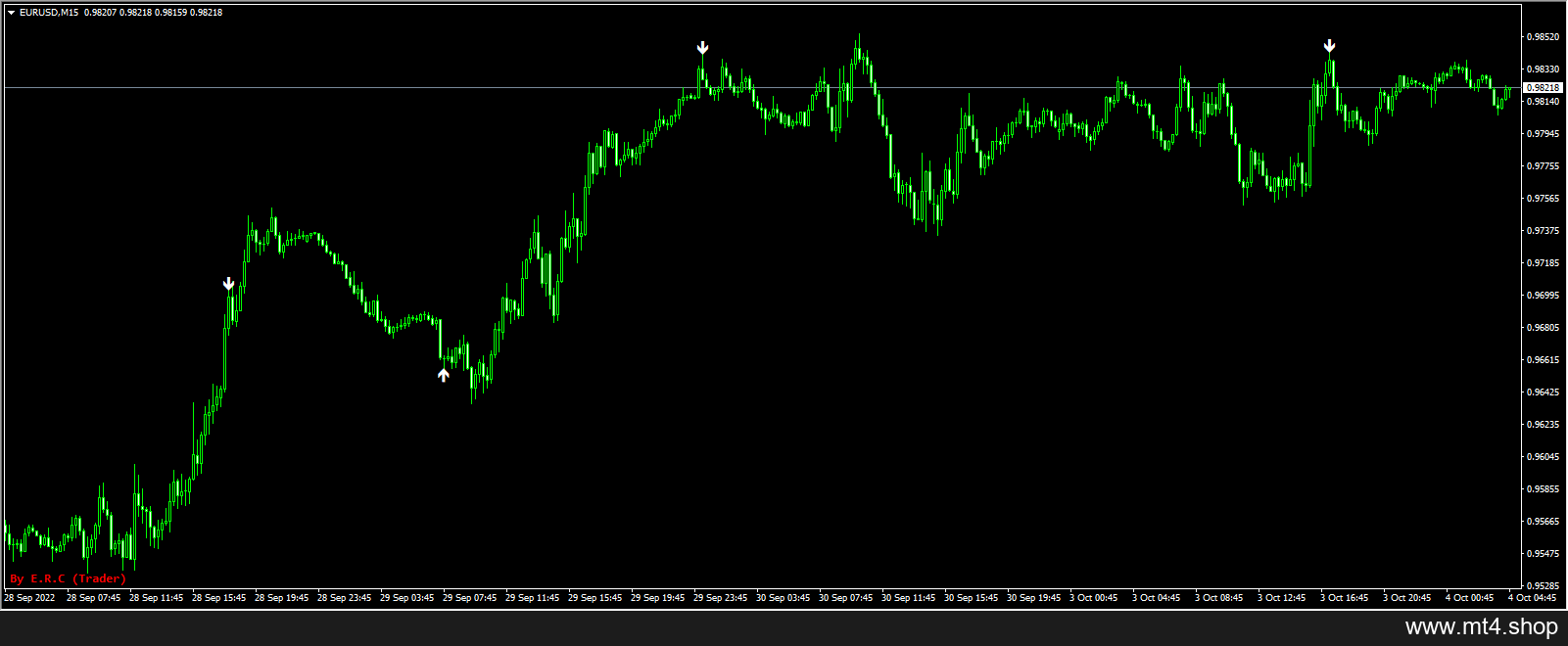Click the '3 Oct 08:45' time axis label
Viewport: 1568px width, 646px height.
[x=1218, y=598]
